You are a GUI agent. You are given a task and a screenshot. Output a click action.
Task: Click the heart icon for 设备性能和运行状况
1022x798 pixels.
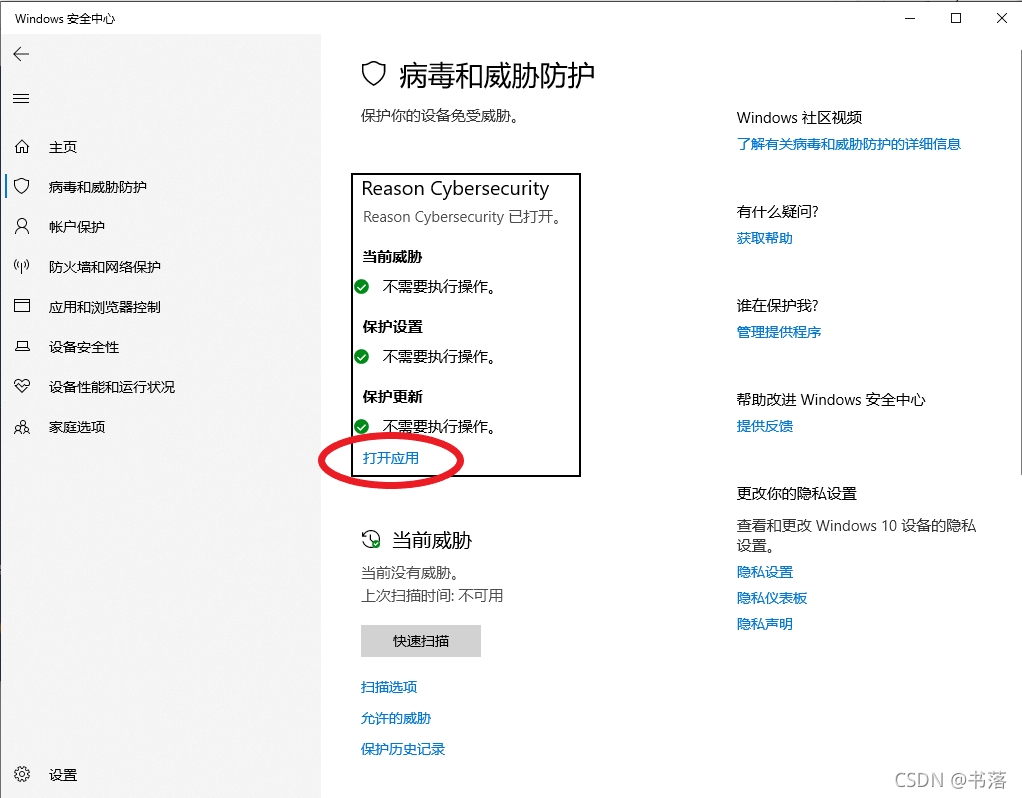point(22,386)
